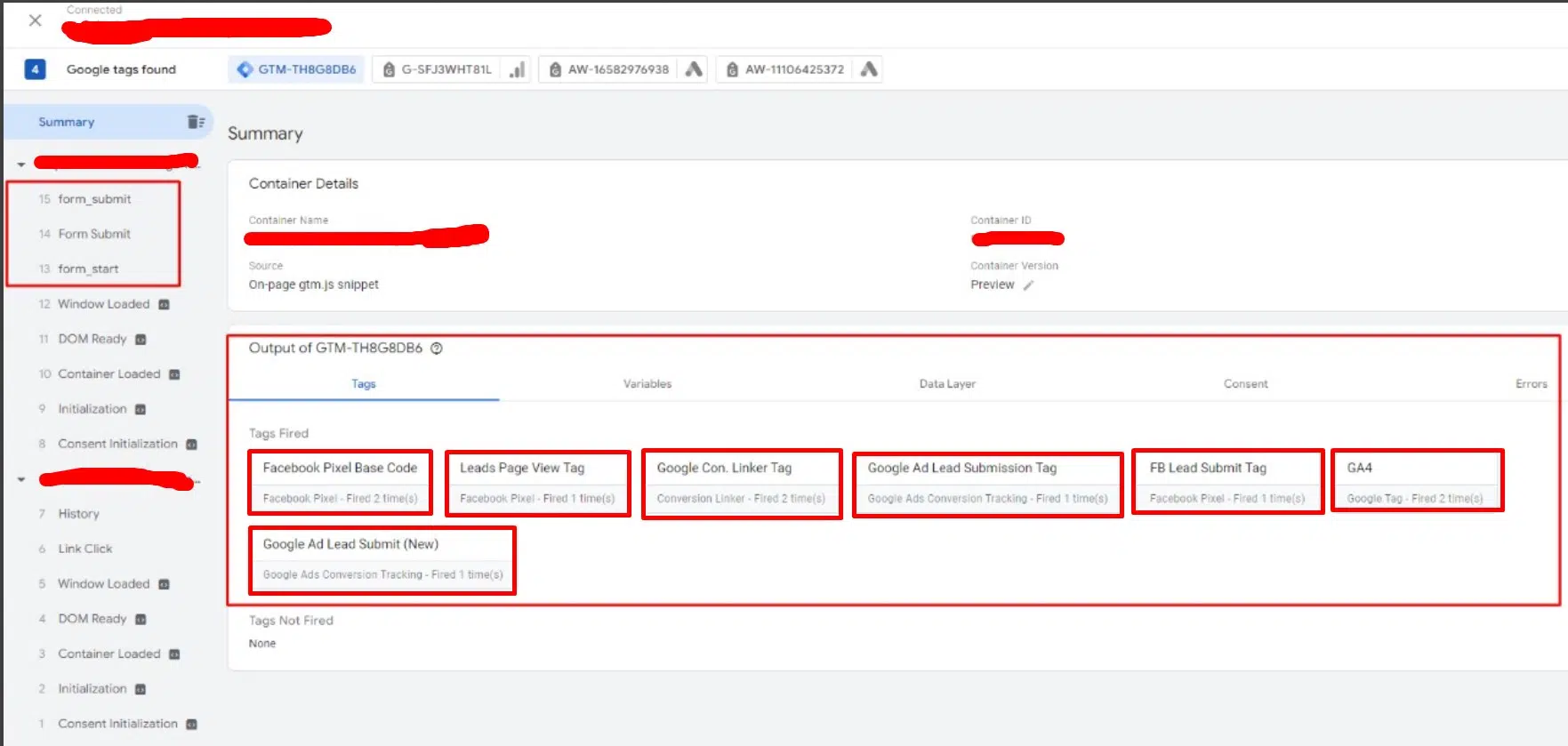Edit the container version pencil icon
This screenshot has height=746, width=1568.
click(1028, 285)
